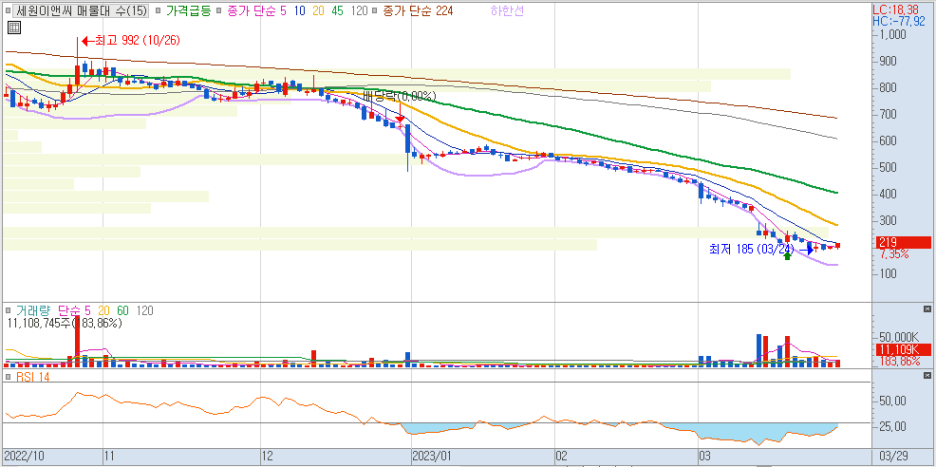
Task: Click the gray 120 volume average value
Action: (x=144, y=310)
